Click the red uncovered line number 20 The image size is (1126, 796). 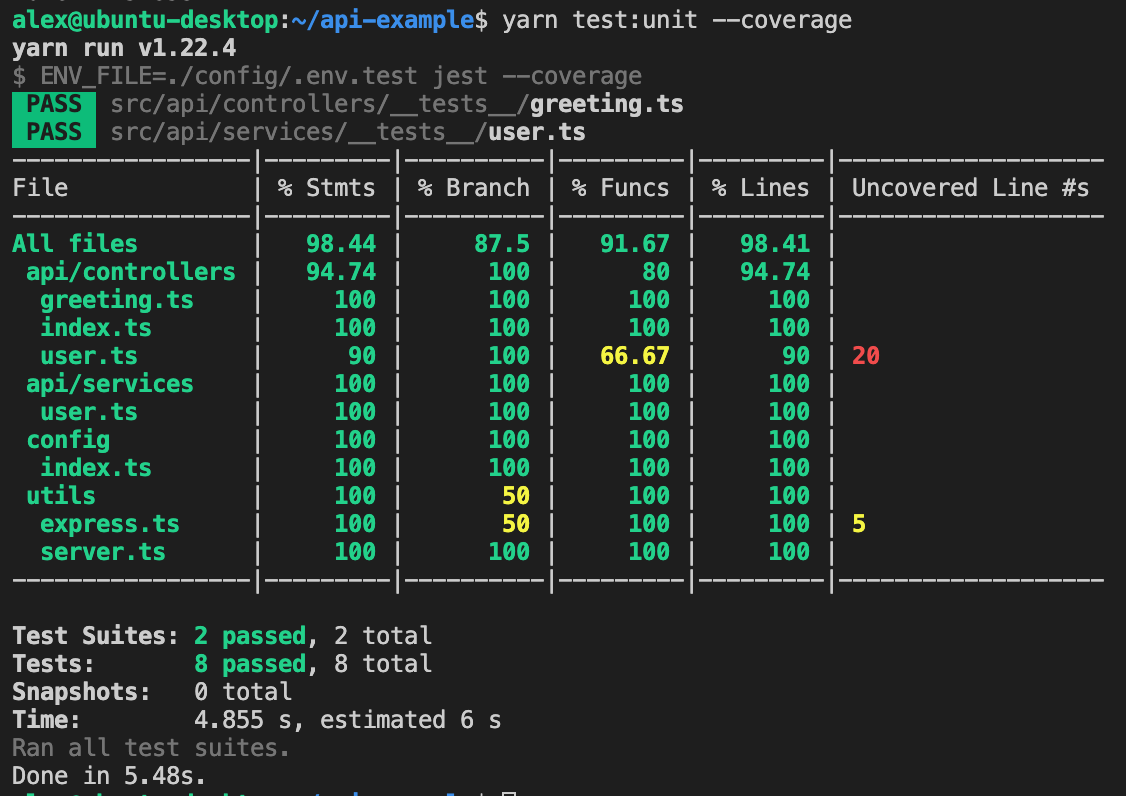coord(865,356)
